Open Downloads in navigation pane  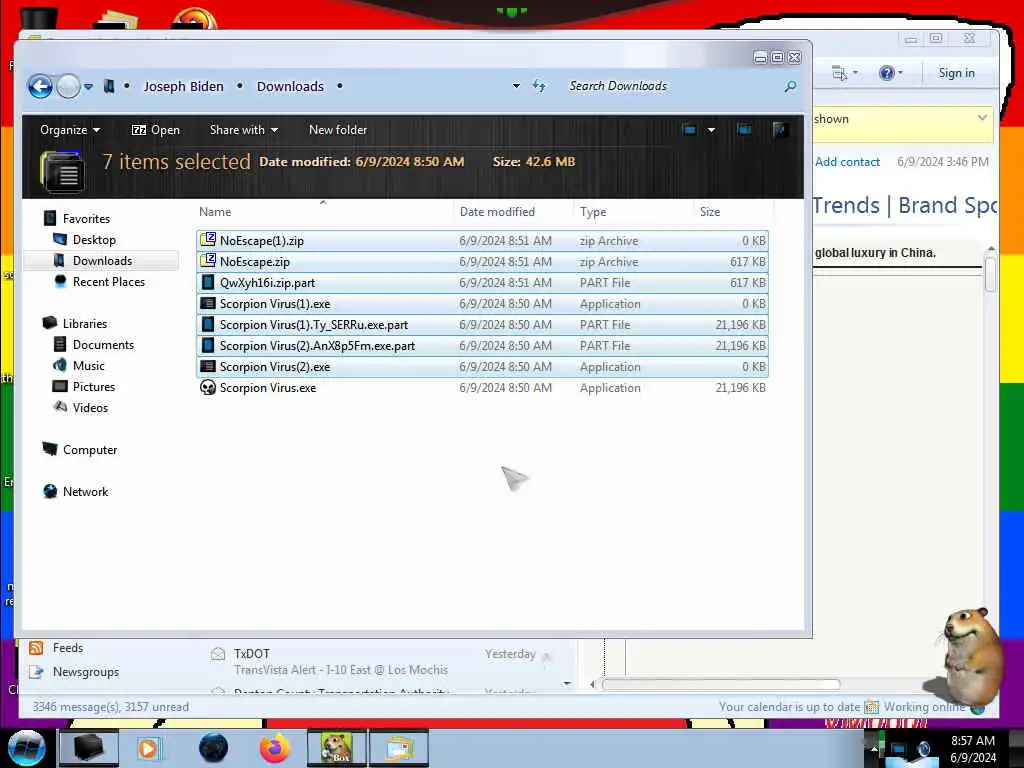pyautogui.click(x=102, y=261)
